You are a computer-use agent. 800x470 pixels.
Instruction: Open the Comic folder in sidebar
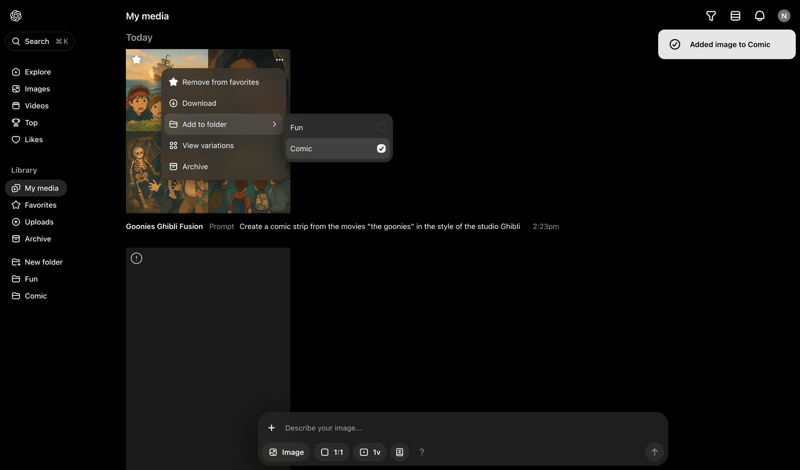coord(29,295)
